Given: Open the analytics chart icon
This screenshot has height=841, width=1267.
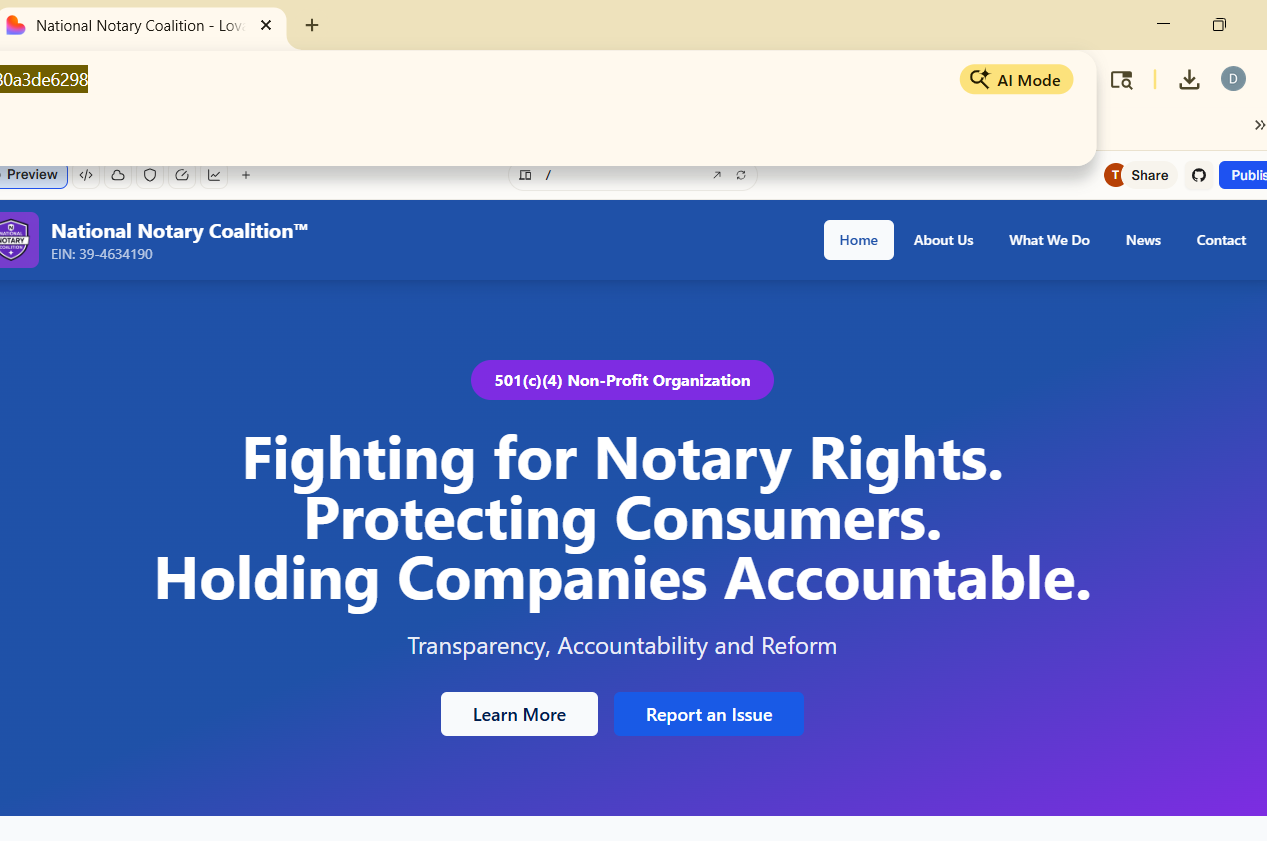Looking at the screenshot, I should click(x=214, y=175).
